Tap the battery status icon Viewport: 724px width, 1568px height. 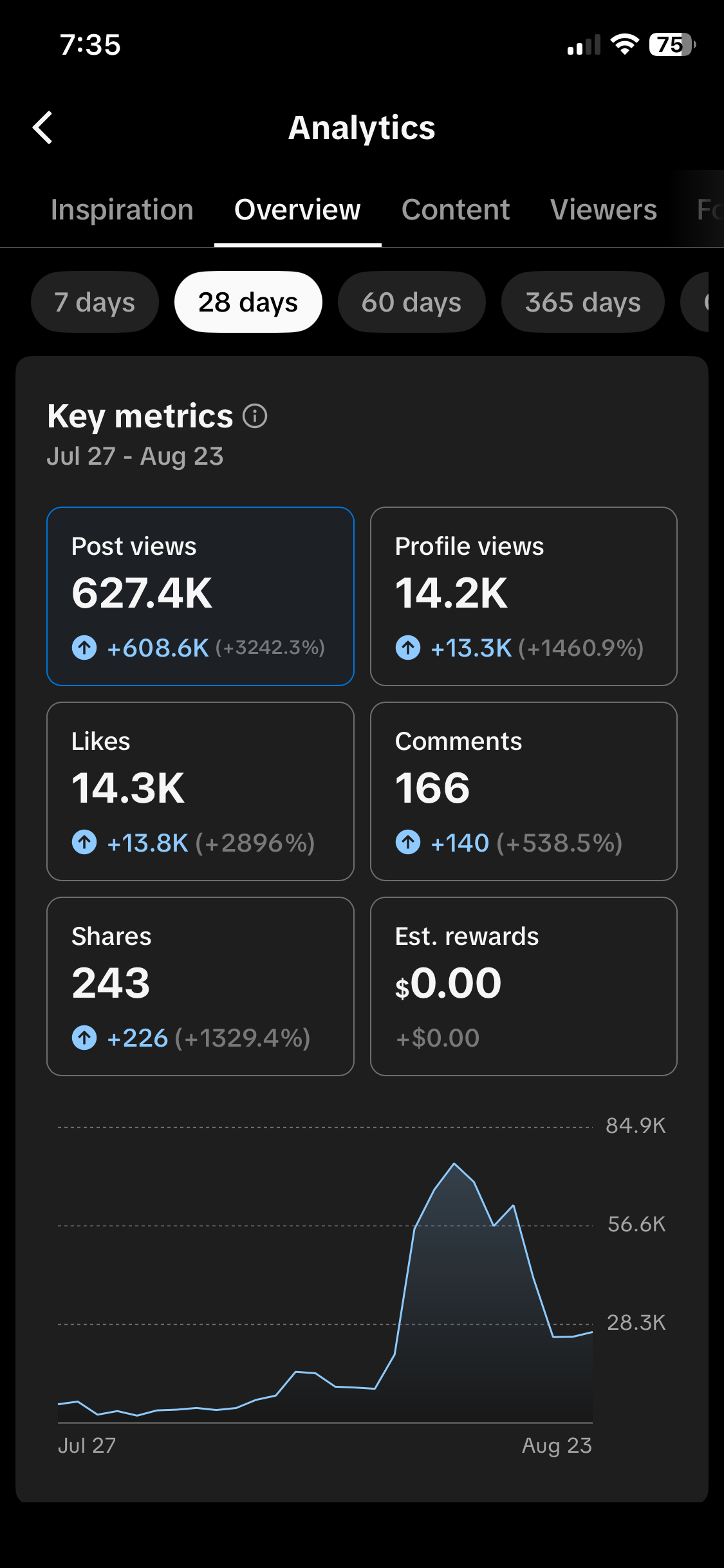[672, 45]
